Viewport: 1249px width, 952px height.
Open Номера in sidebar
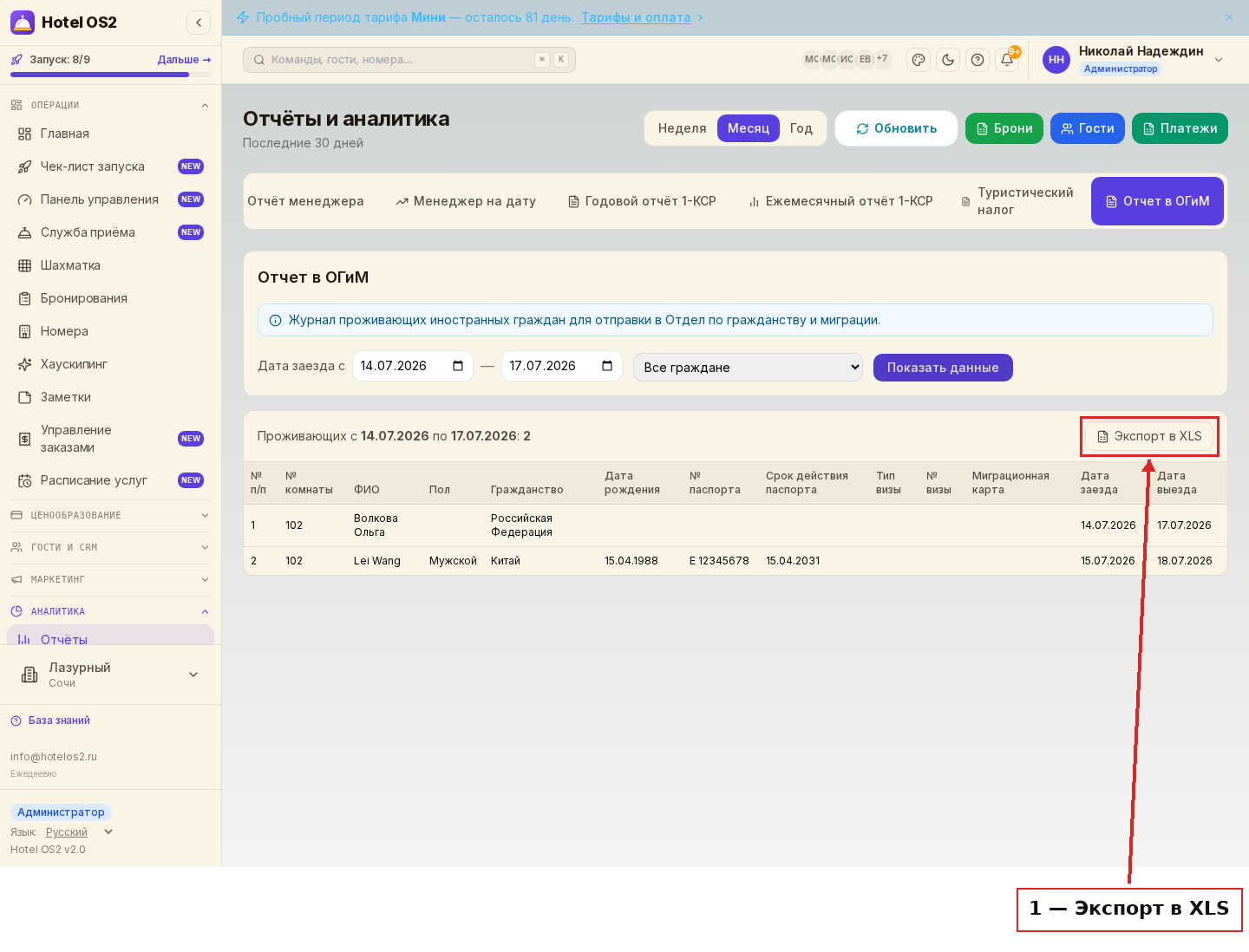click(110, 331)
